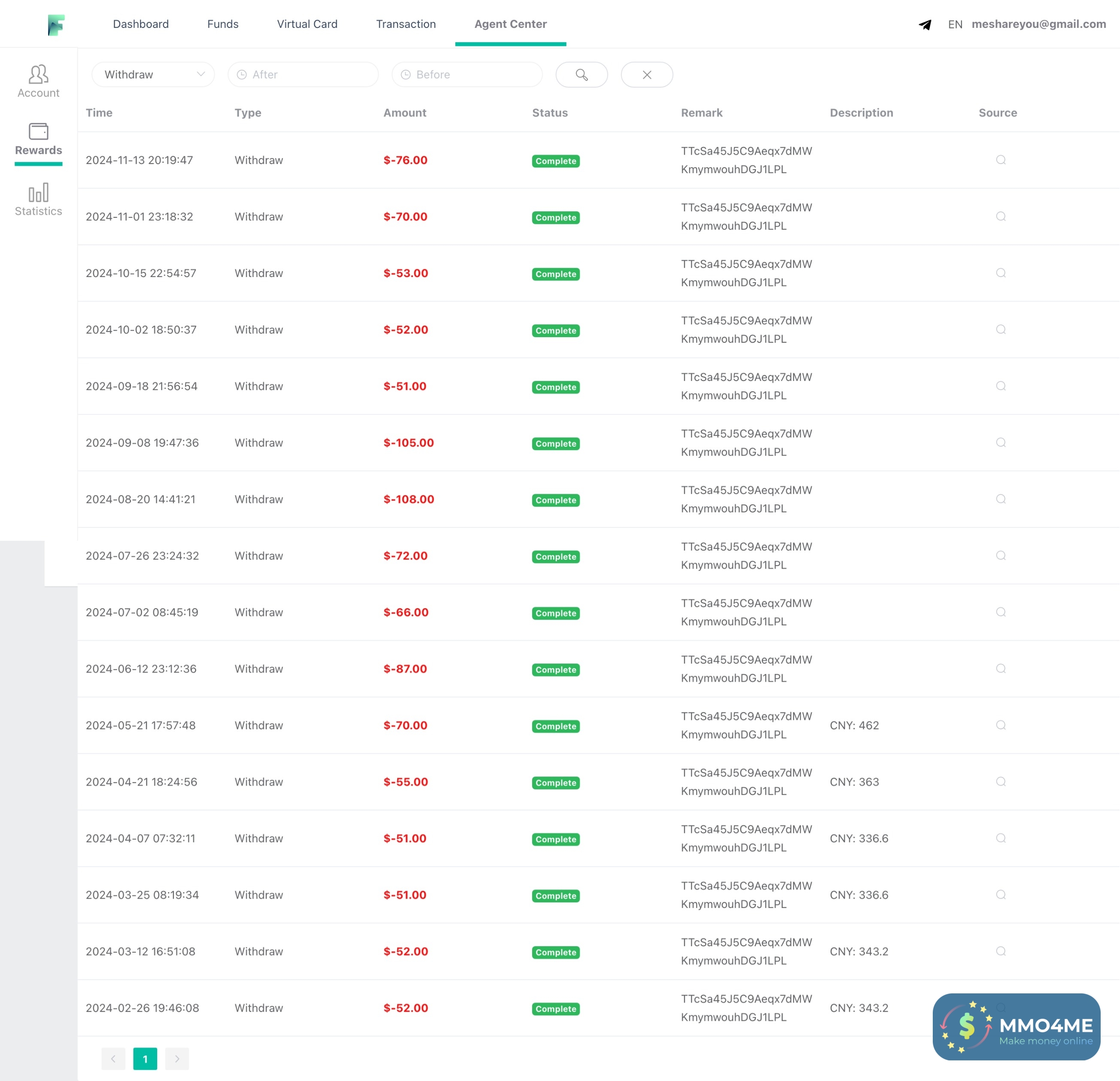Focus the After date input field

click(x=303, y=75)
